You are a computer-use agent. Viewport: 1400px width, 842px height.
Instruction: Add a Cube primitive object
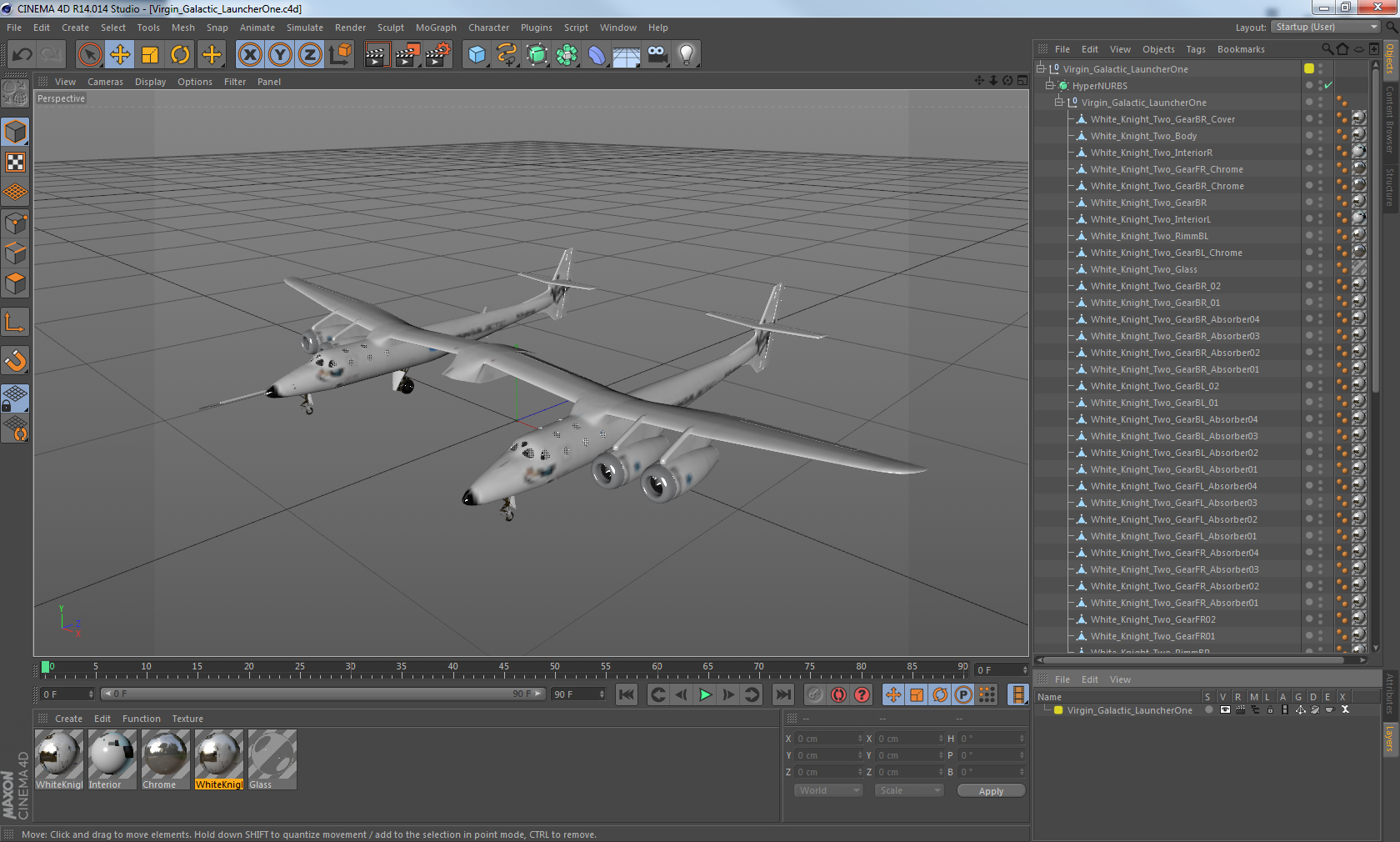pyautogui.click(x=477, y=55)
